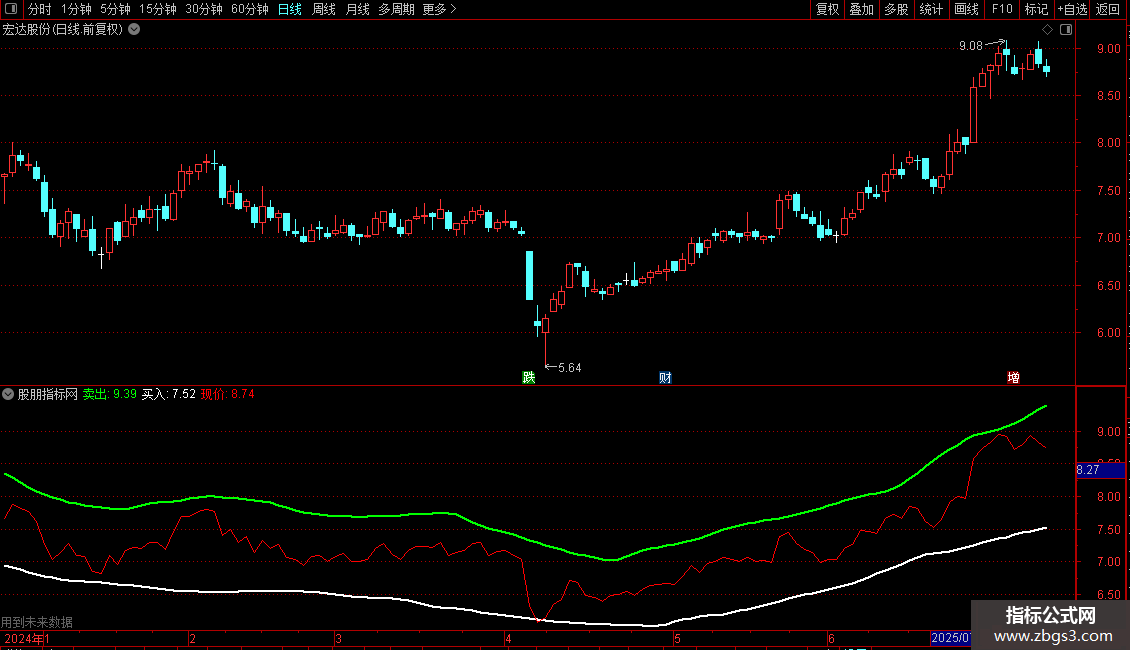Click the red 增 event marker

[x=1013, y=378]
